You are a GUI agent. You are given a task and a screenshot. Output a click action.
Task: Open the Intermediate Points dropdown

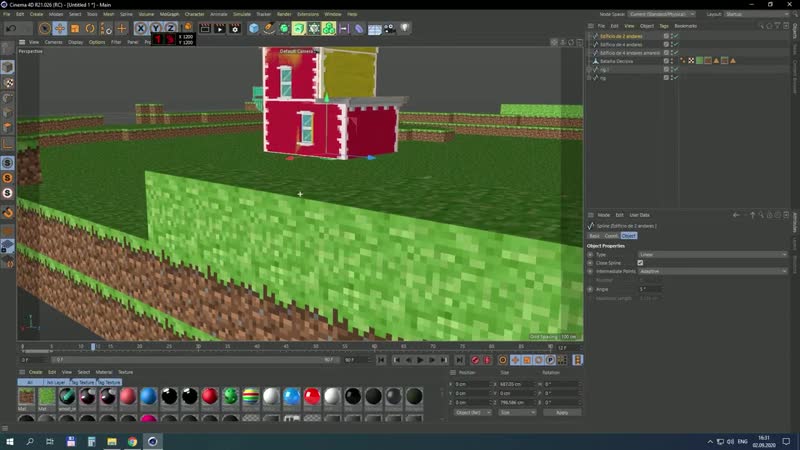(712, 271)
